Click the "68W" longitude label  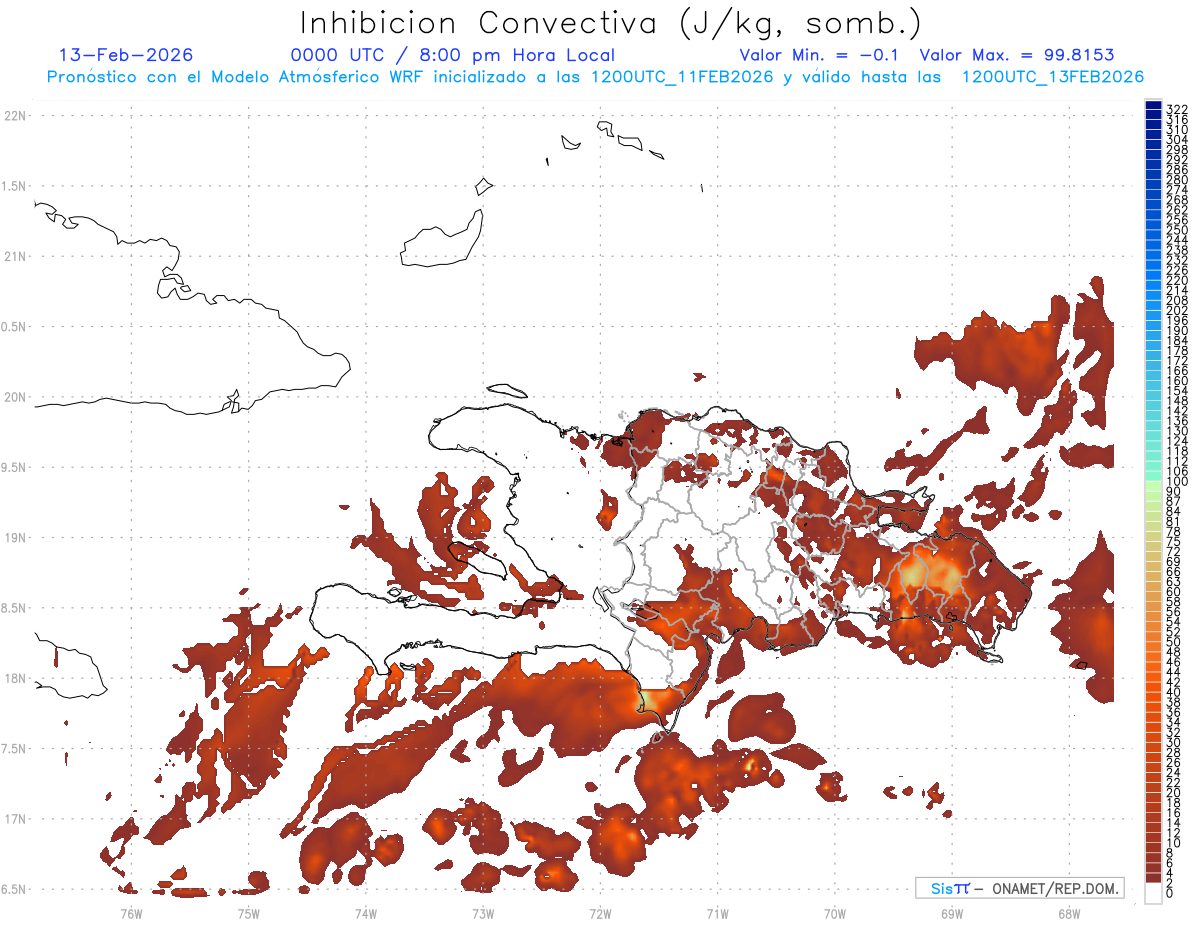click(x=1069, y=914)
